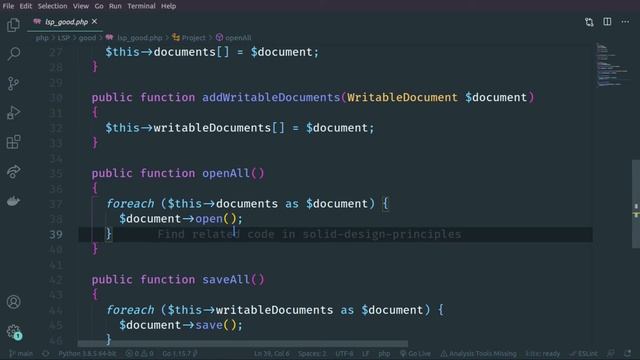Click line number 39 in the gutter
Viewport: 640px width, 360px height.
pyautogui.click(x=56, y=235)
